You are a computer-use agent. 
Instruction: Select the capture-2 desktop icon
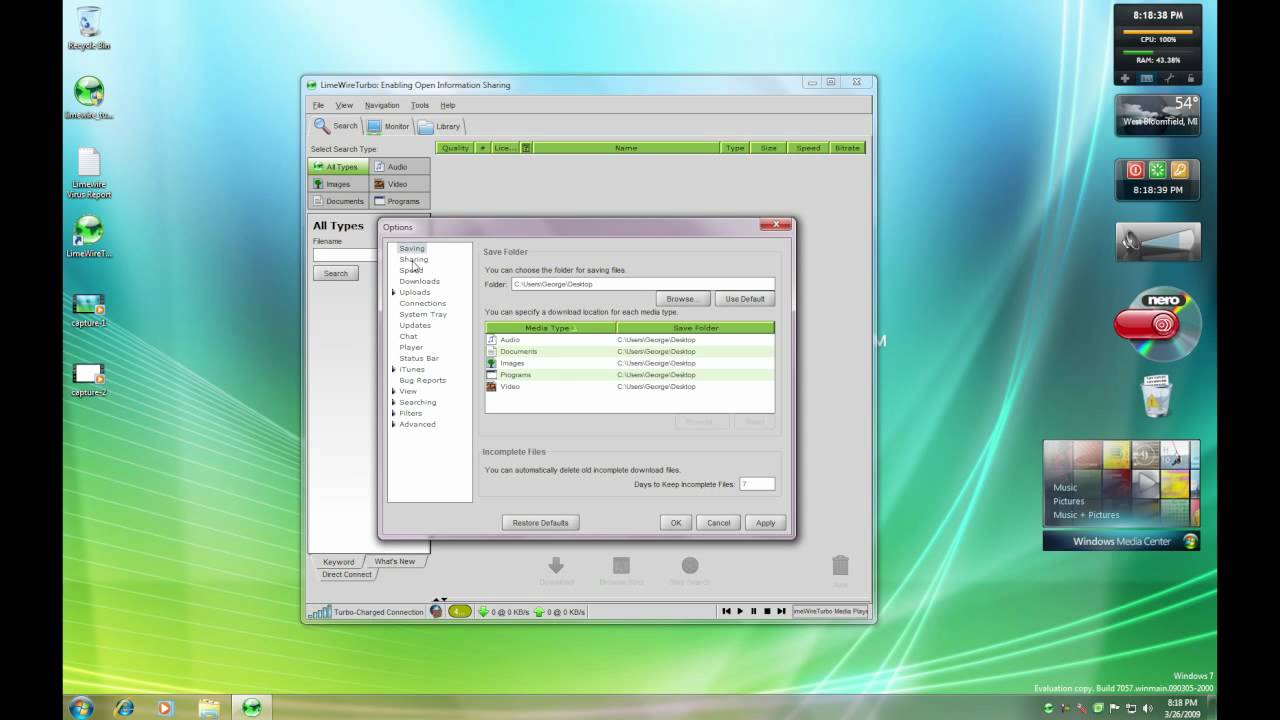point(88,380)
